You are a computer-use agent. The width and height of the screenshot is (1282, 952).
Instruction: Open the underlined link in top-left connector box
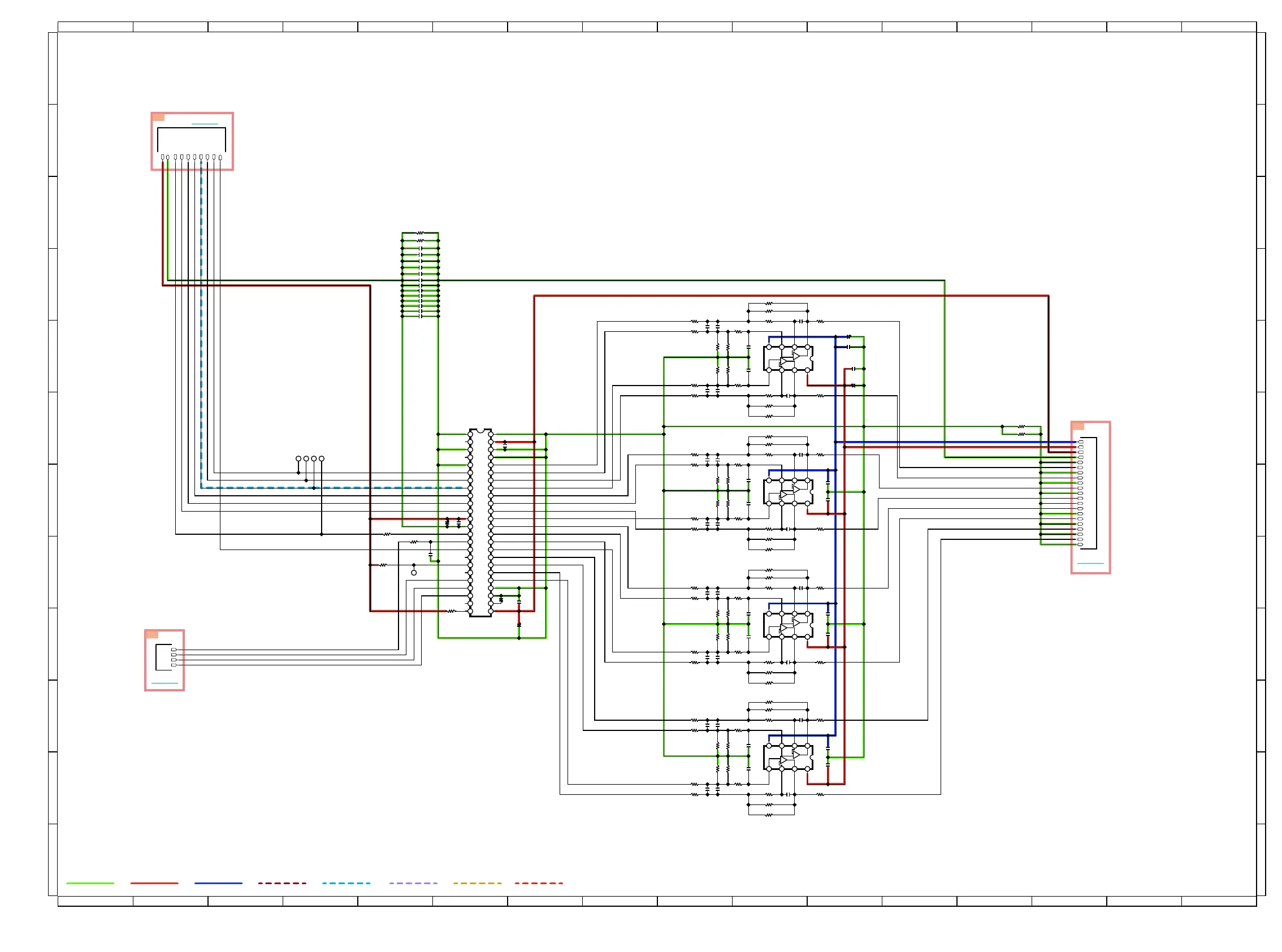tap(205, 124)
